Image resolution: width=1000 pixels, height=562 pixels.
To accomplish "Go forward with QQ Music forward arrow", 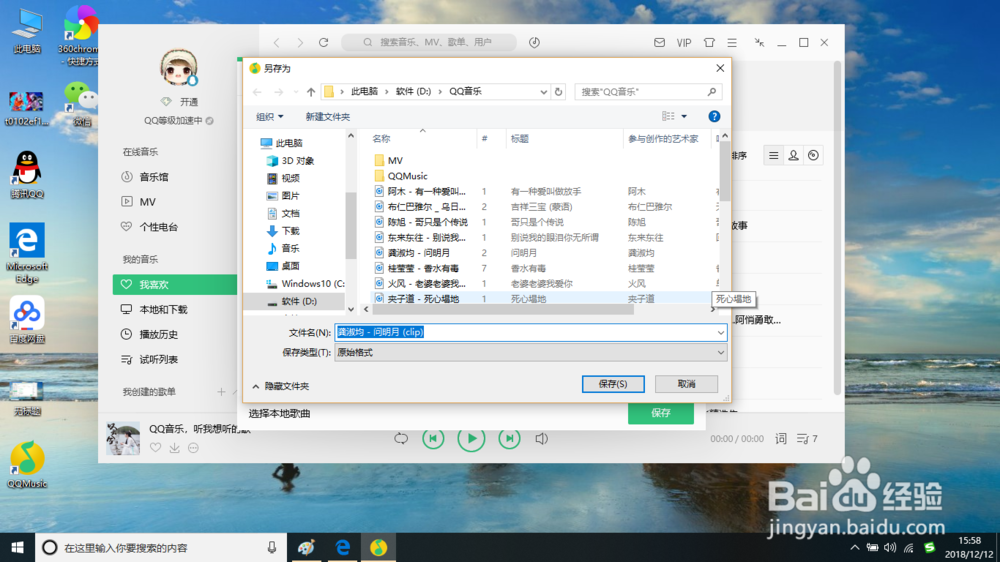I will (300, 42).
